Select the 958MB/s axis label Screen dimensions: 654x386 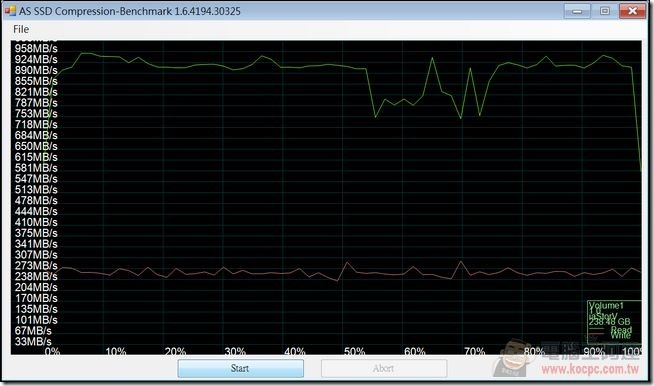point(36,48)
